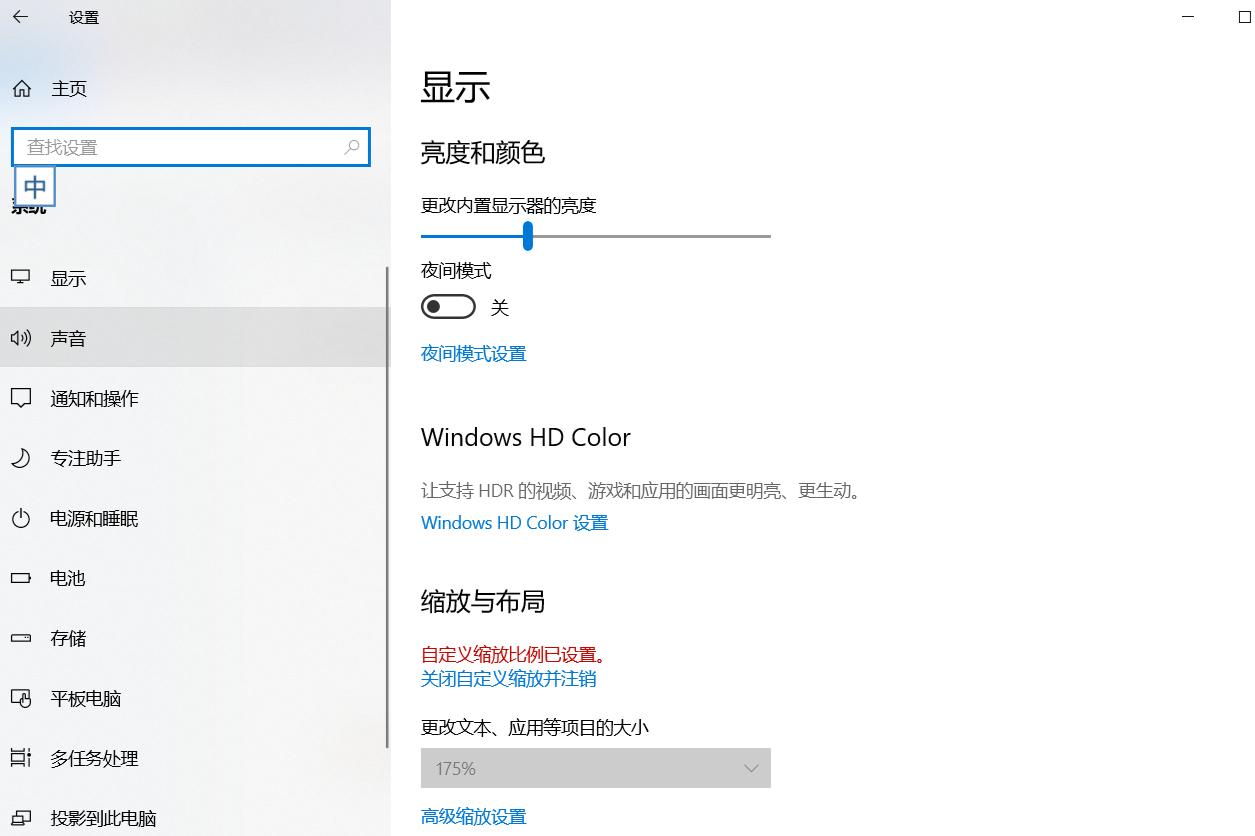
Task: Adjust the display brightness slider
Action: click(528, 236)
